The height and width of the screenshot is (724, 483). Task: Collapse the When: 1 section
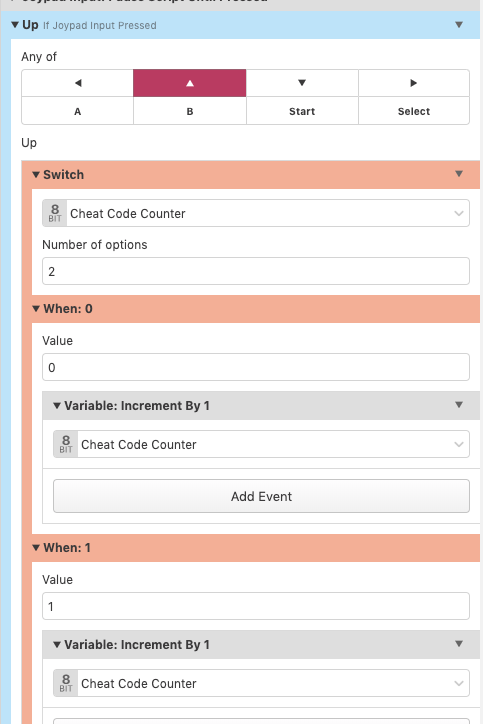click(36, 548)
